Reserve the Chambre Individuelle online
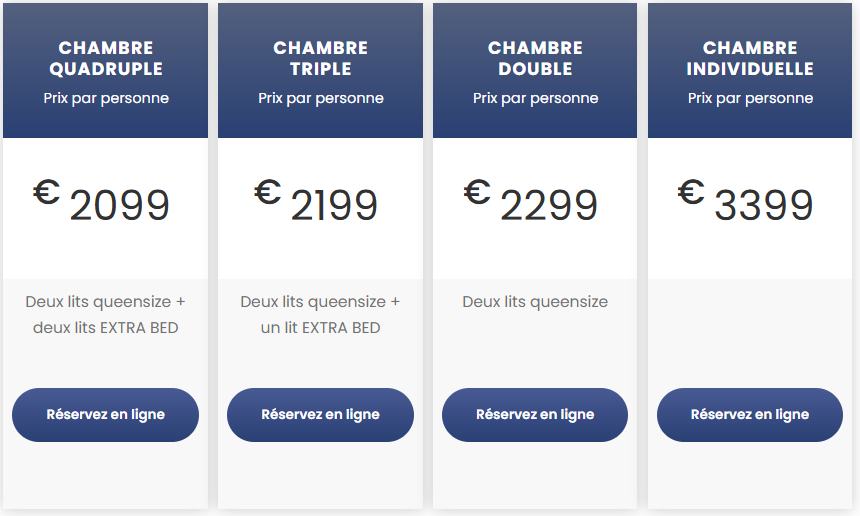The height and width of the screenshot is (516, 860). coord(750,414)
